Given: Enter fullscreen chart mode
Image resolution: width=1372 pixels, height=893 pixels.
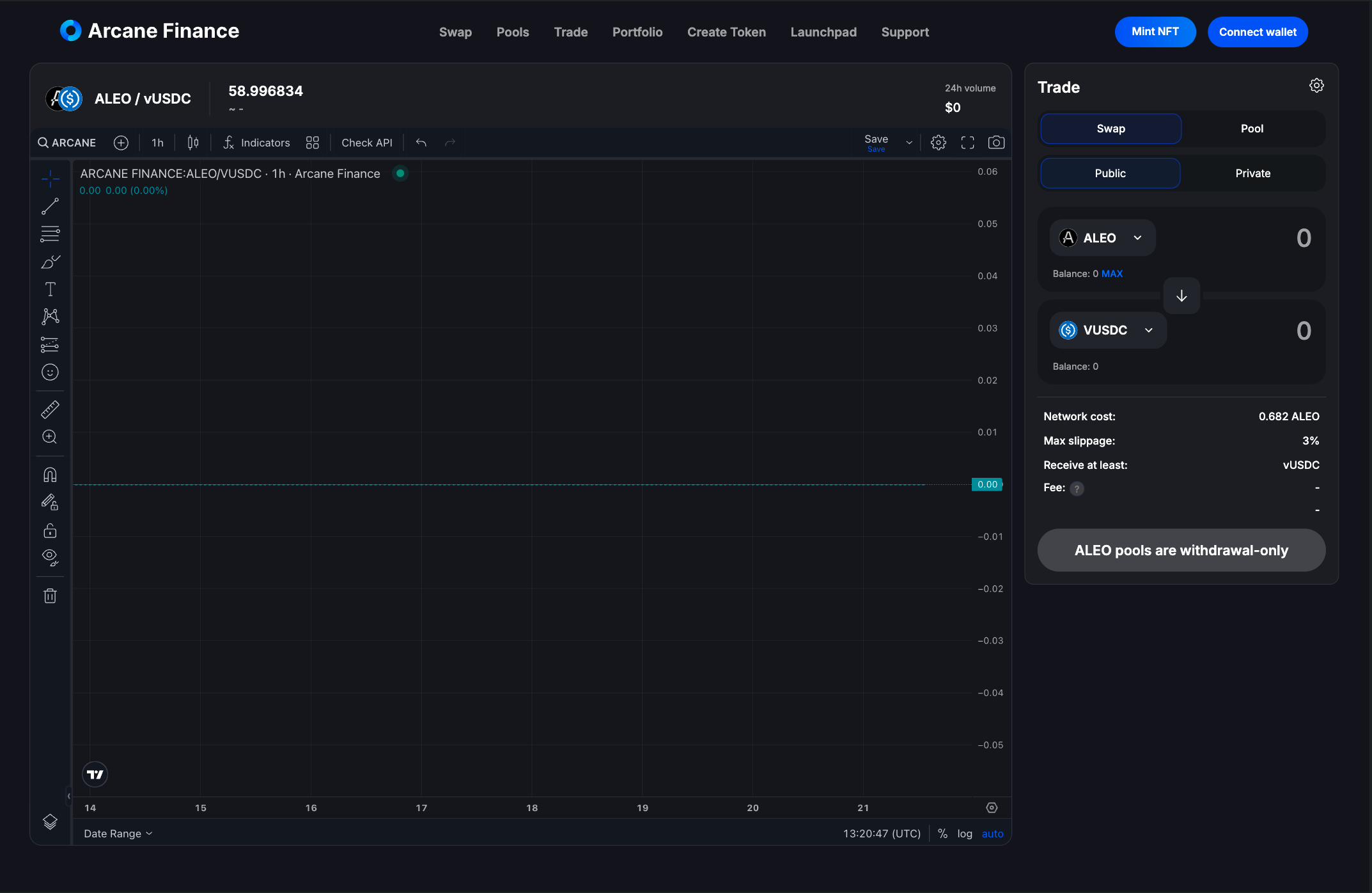Looking at the screenshot, I should click(967, 143).
